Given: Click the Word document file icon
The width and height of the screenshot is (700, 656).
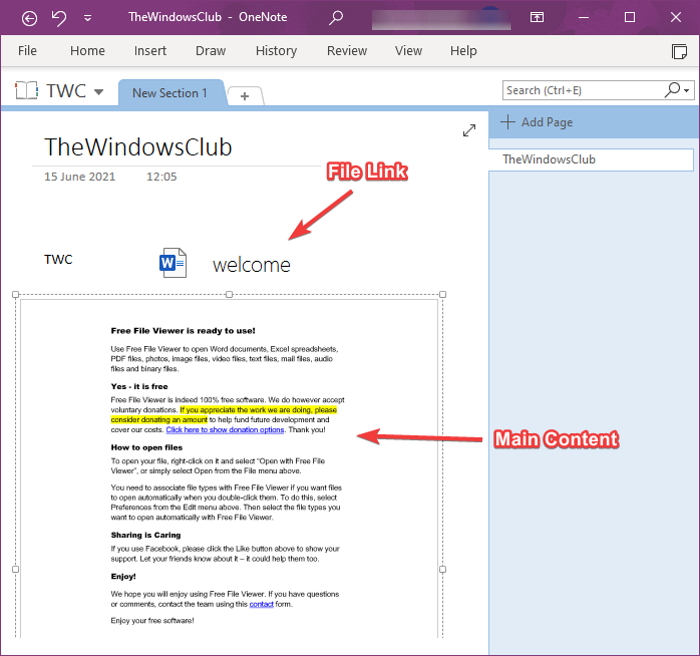Looking at the screenshot, I should [173, 263].
